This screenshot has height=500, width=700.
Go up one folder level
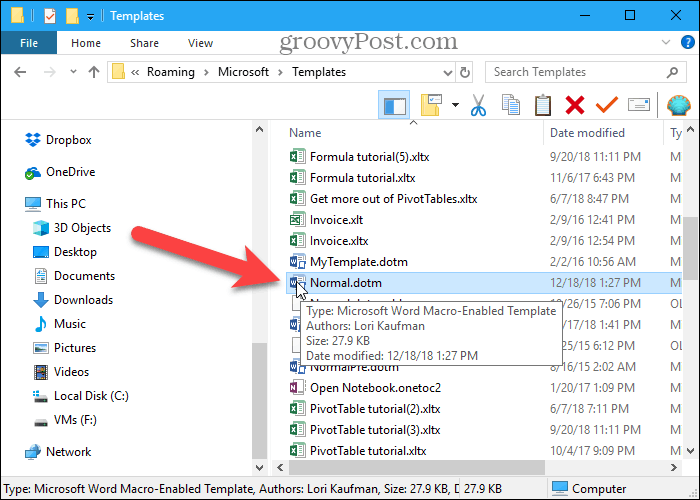click(x=94, y=72)
